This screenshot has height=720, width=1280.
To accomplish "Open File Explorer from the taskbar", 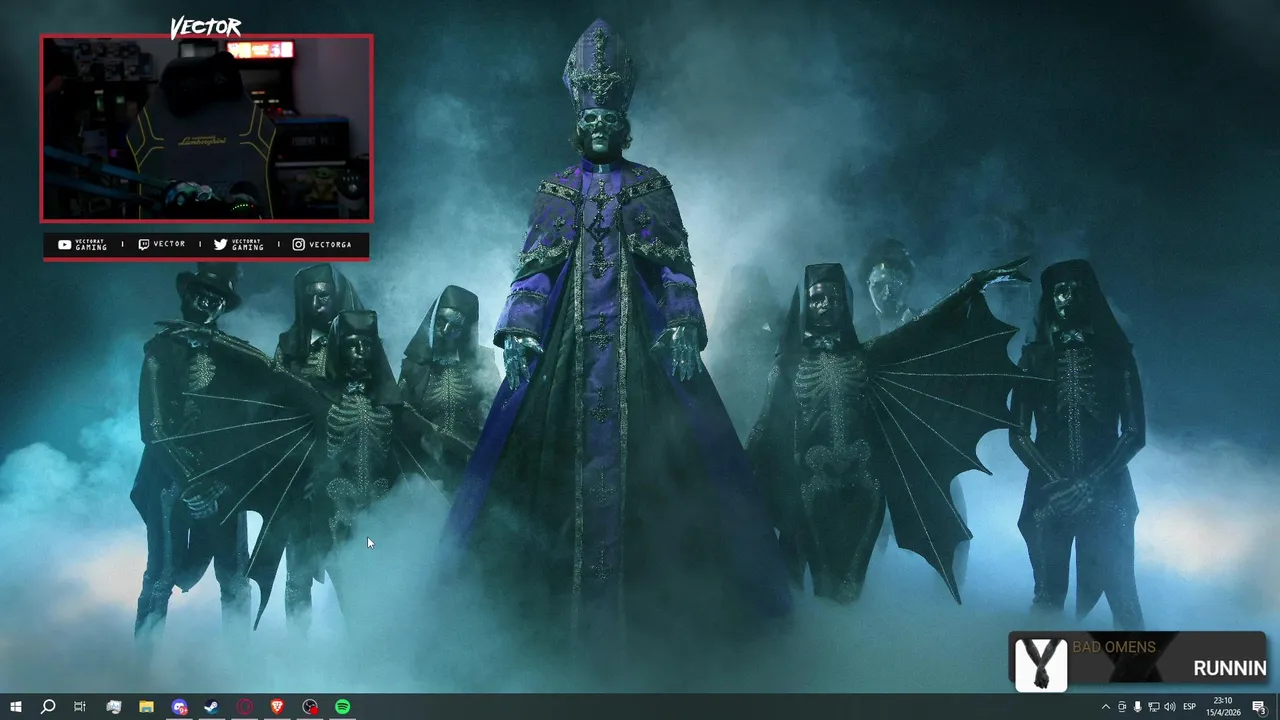I will [146, 707].
